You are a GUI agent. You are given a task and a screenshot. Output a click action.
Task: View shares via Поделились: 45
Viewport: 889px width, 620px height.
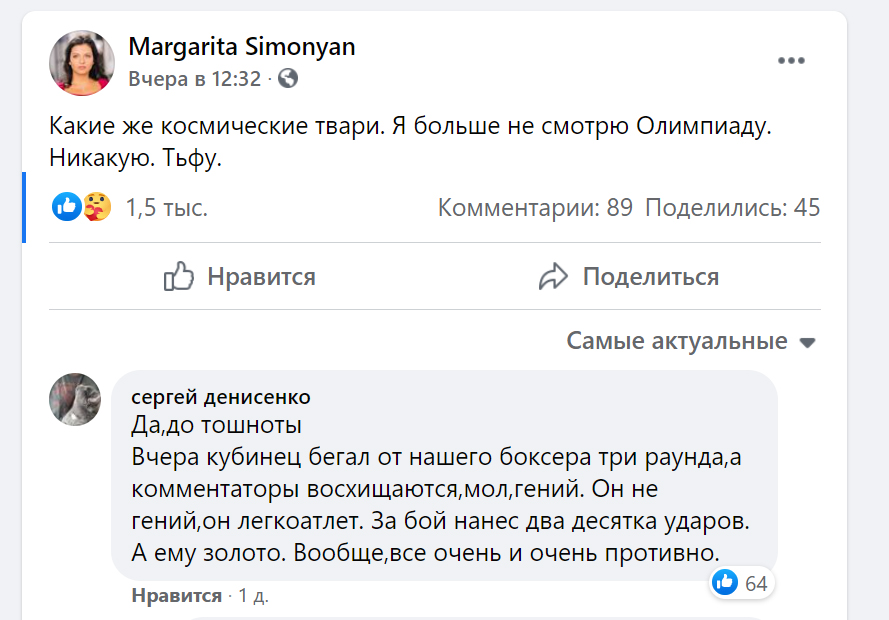[x=732, y=208]
